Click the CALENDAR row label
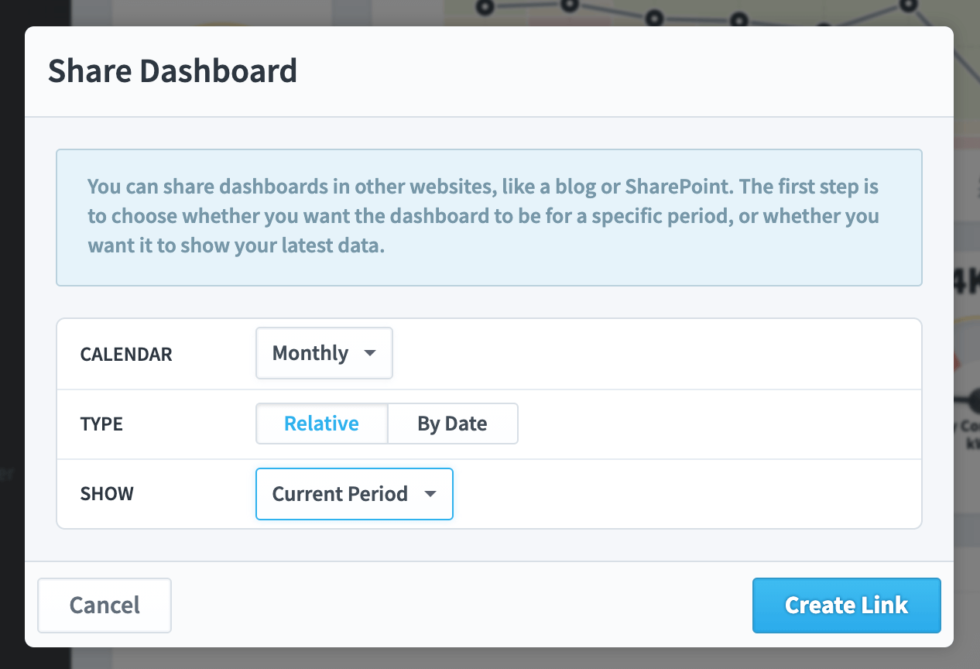This screenshot has height=669, width=980. 126,353
